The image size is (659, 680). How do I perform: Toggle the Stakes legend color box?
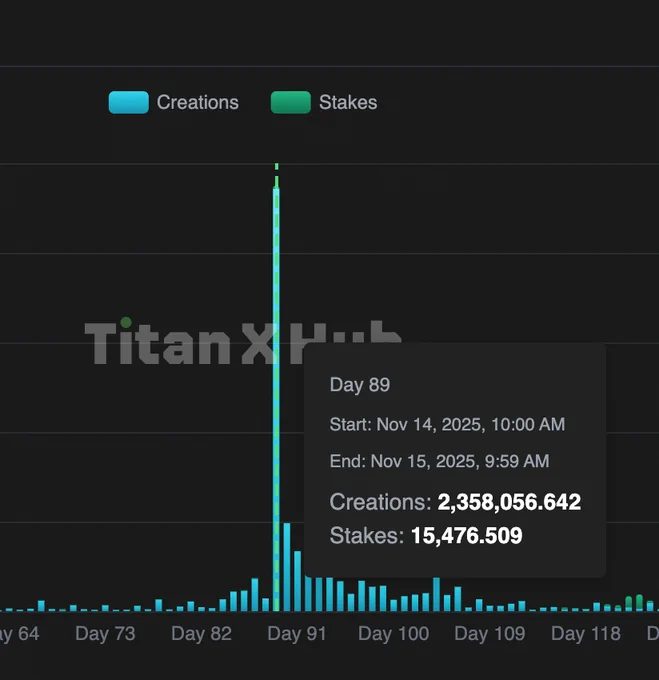[x=290, y=102]
